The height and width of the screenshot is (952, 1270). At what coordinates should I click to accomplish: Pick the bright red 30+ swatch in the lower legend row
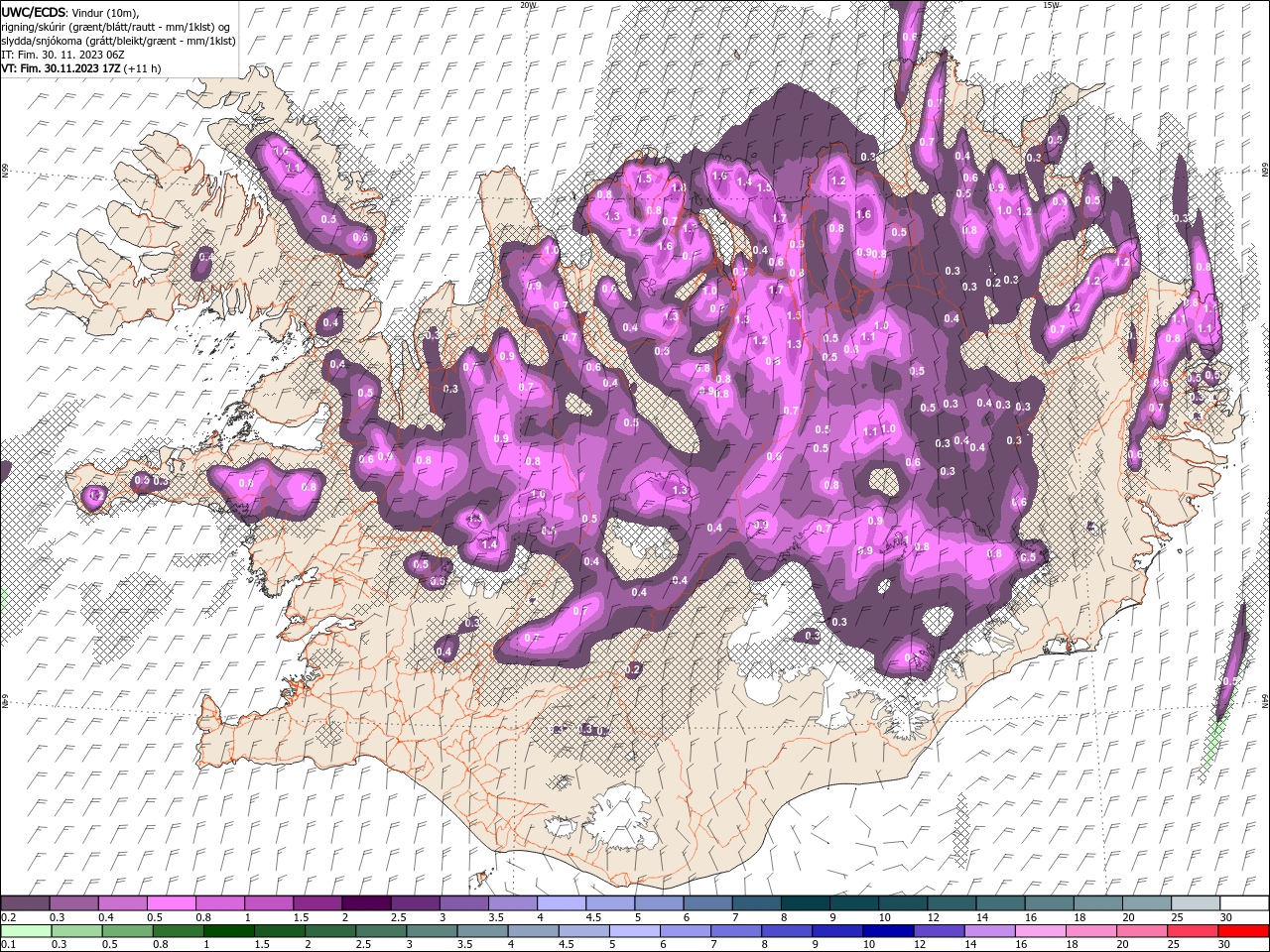click(1243, 931)
